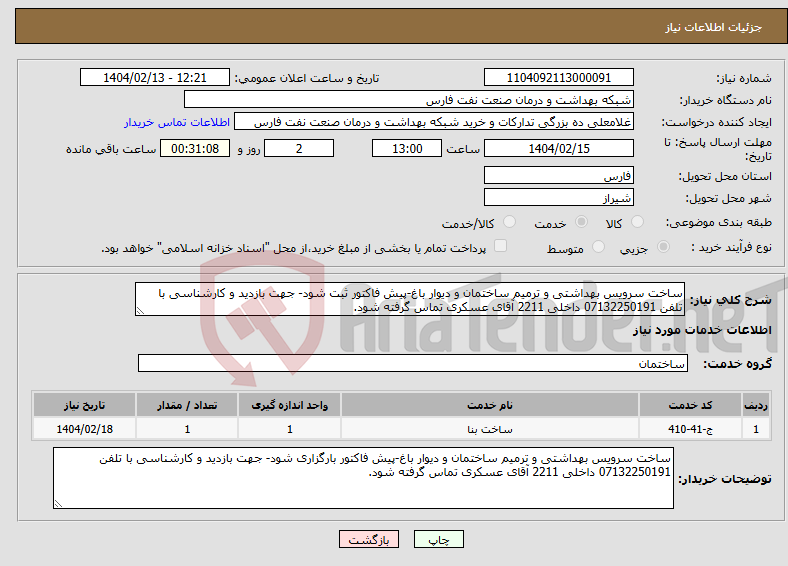The width and height of the screenshot is (788, 566).
Task: Click the days remaining field showing 2
Action: tap(299, 148)
